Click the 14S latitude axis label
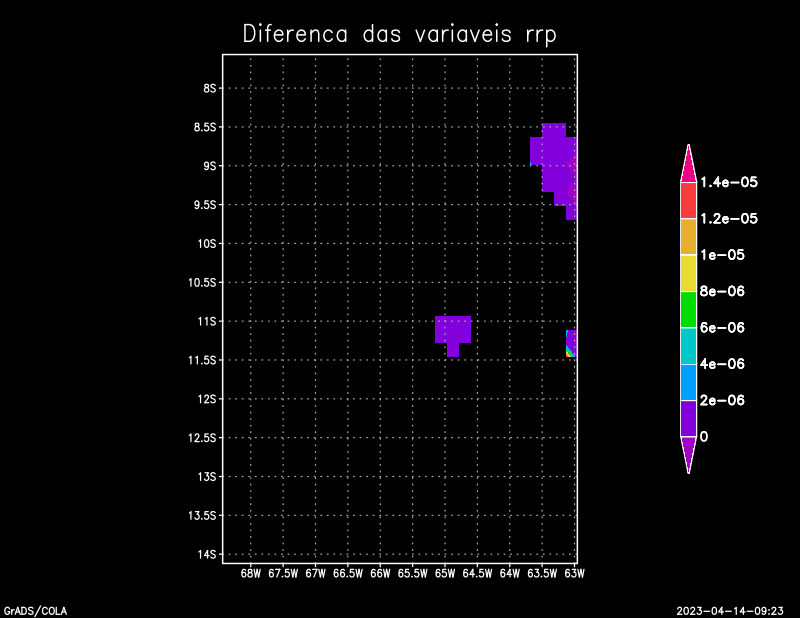This screenshot has width=800, height=618. [x=208, y=554]
